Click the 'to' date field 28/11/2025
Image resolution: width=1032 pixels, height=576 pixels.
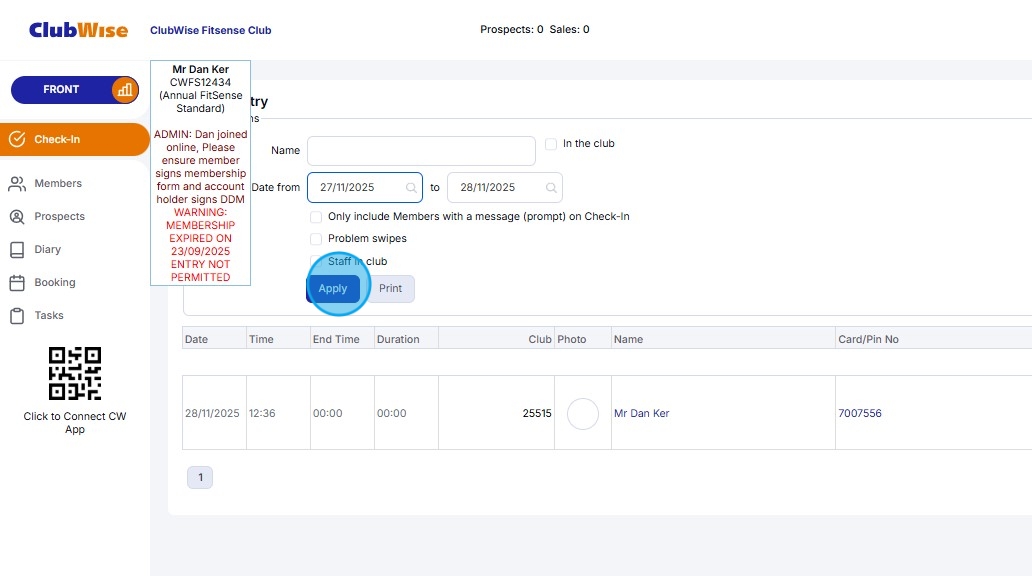505,188
